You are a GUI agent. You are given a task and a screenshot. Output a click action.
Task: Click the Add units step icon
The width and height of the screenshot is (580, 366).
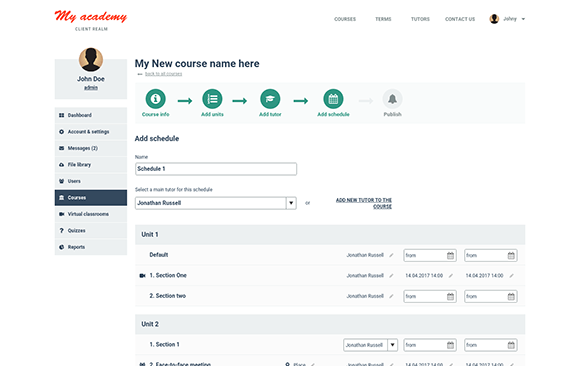[212, 99]
